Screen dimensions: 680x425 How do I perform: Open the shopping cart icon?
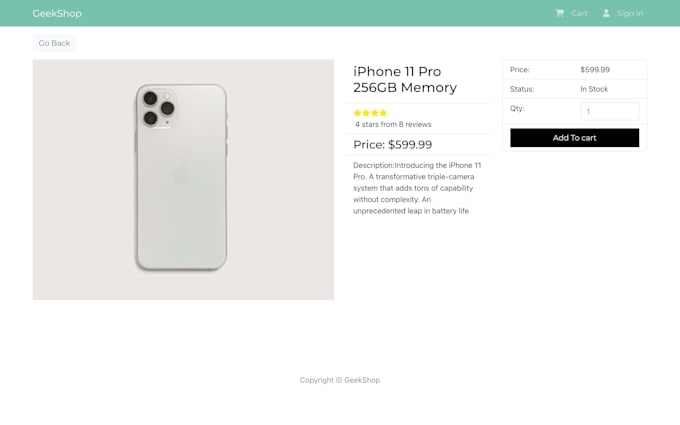[x=560, y=13]
